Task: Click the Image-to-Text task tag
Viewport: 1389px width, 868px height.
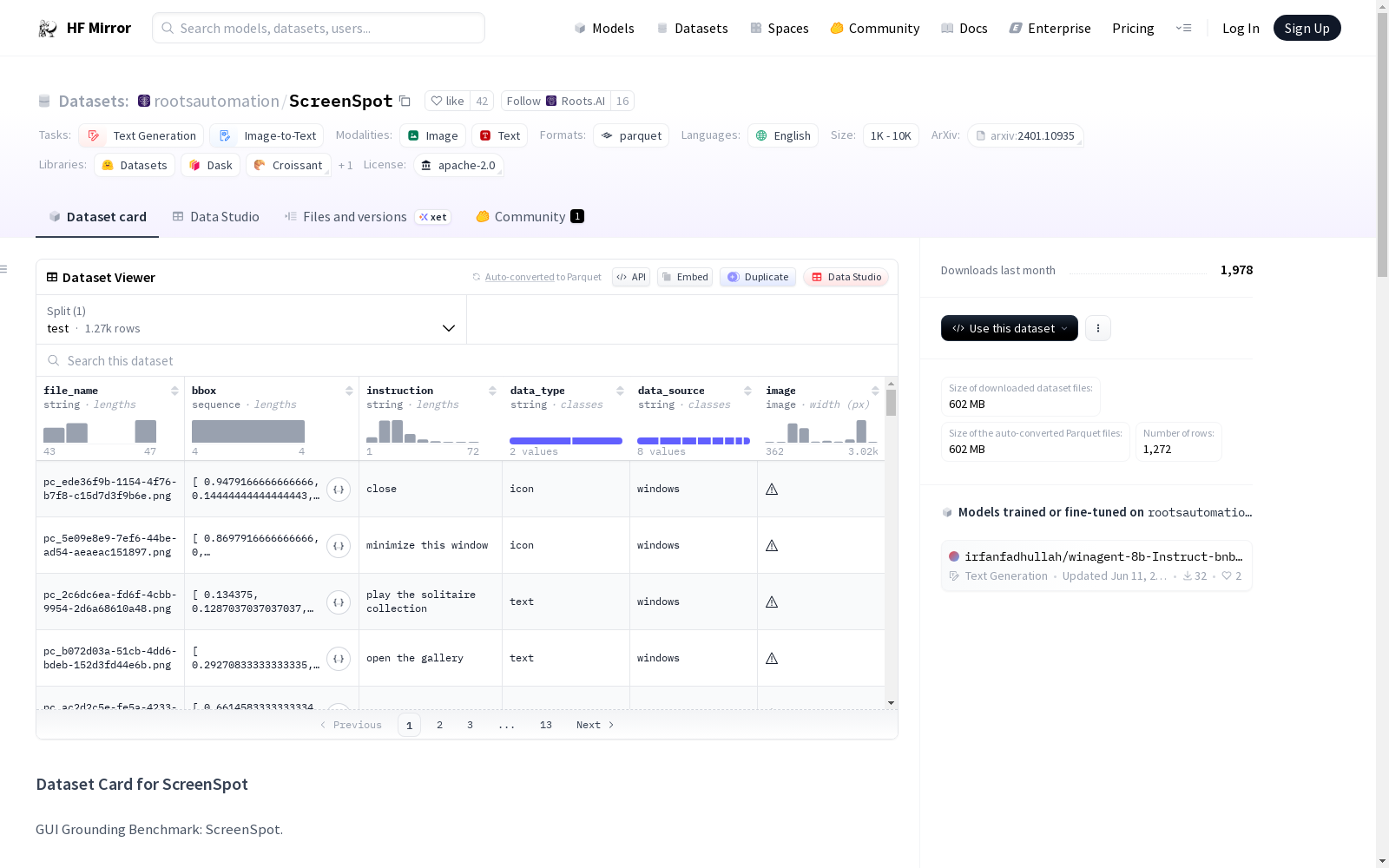Action: click(x=267, y=135)
